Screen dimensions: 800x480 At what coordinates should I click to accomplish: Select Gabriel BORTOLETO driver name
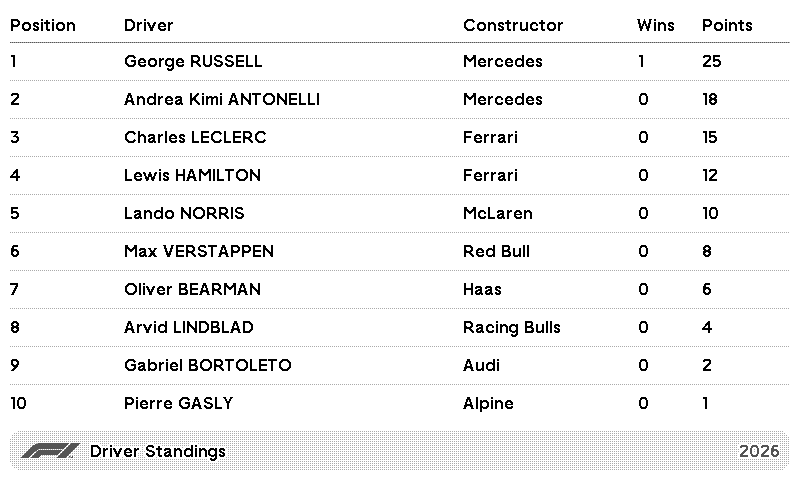click(208, 365)
